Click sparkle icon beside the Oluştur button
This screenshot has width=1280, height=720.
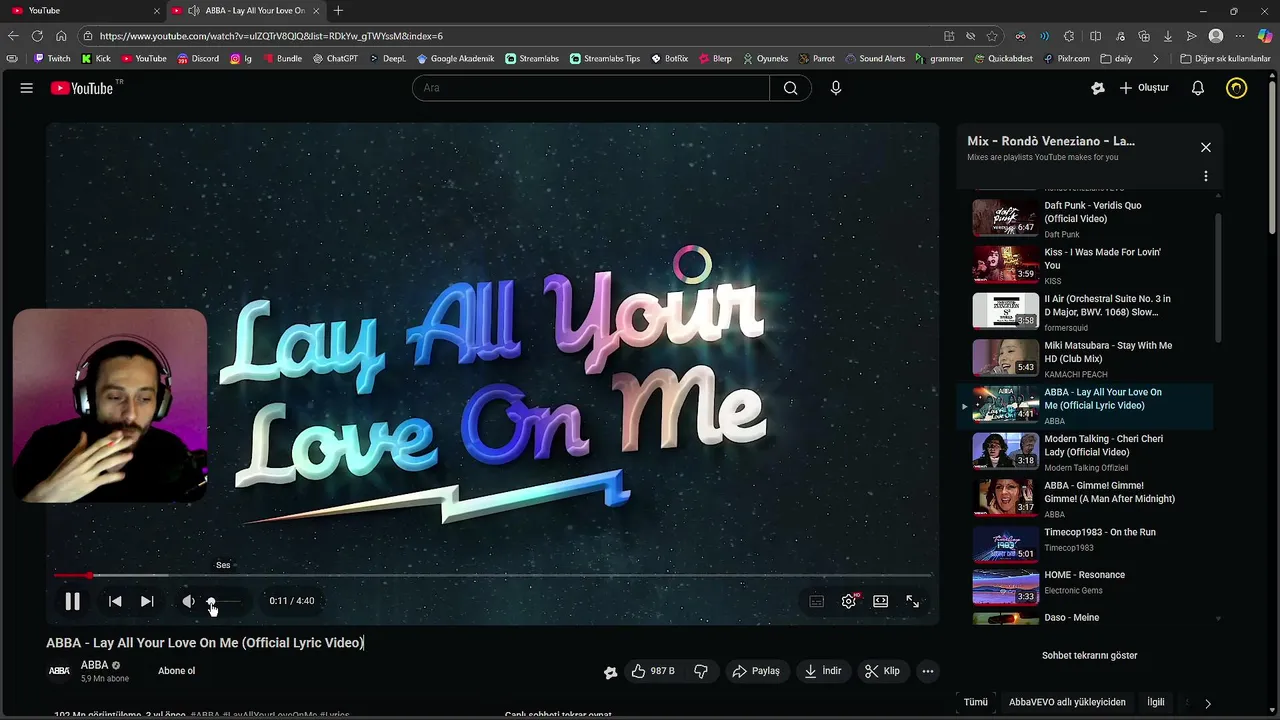(1098, 88)
